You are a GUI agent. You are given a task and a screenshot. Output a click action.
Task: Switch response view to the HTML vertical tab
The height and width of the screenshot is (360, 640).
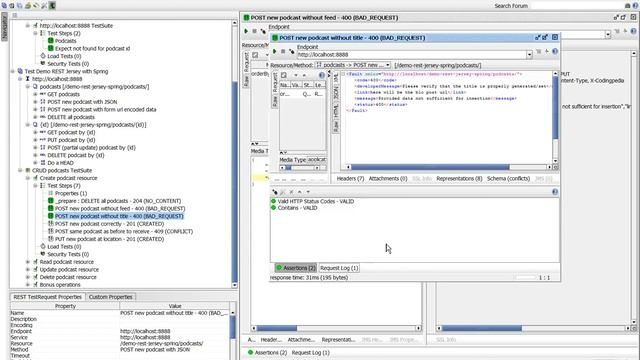(336, 111)
